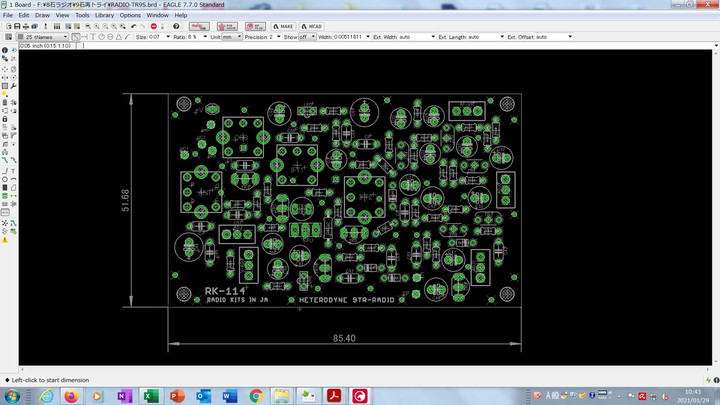Click the Undo arrow icon

point(130,26)
